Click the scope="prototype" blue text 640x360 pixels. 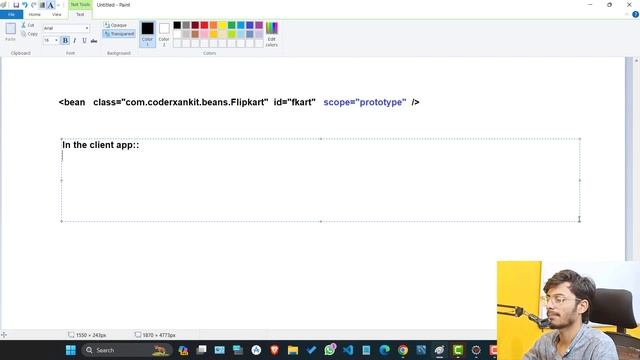364,102
